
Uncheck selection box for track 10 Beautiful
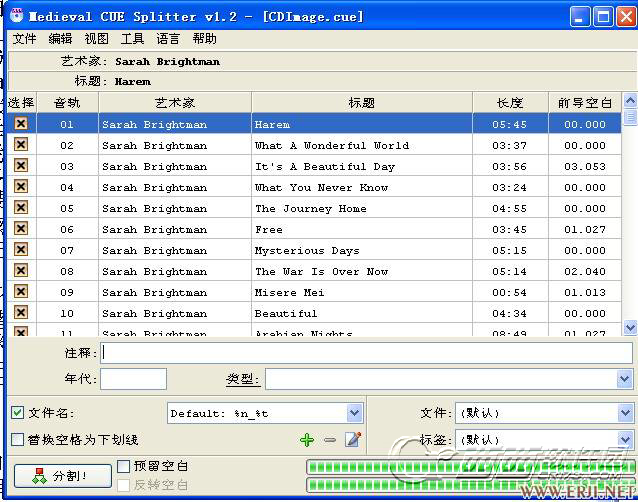click(21, 312)
